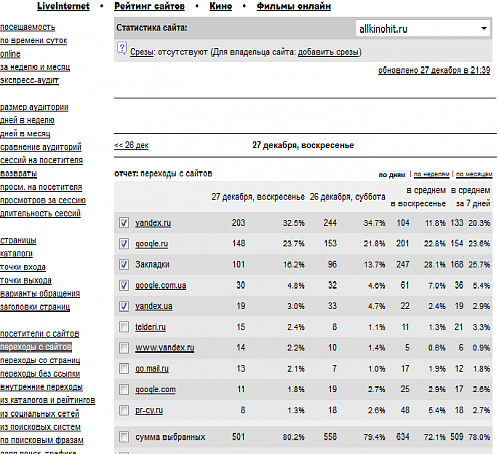Screen dimensions: 499x454
Task: Open каталоги report in sidebar
Action: 16,254
